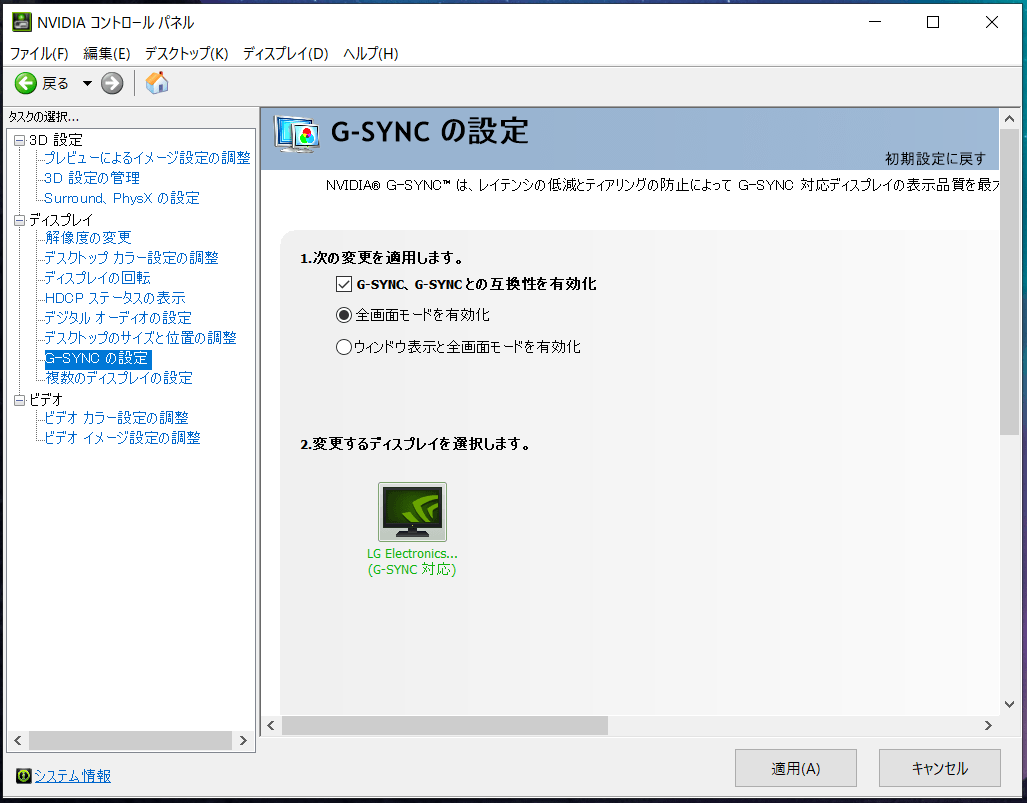
Task: Open 複数のディスプレイの設定 page
Action: [119, 378]
